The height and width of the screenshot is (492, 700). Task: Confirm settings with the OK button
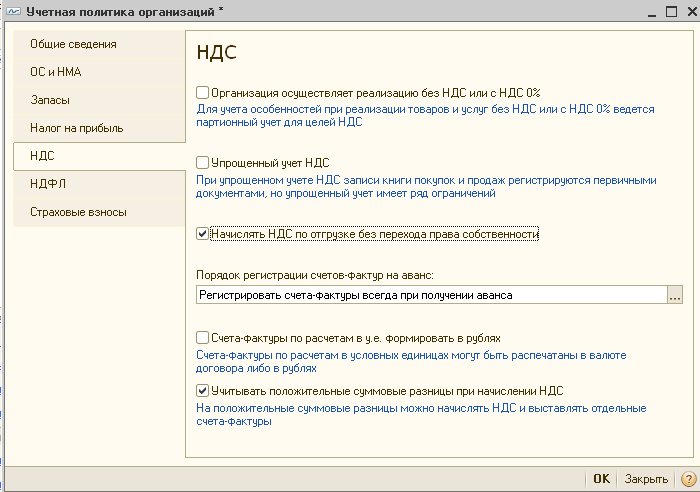(x=601, y=479)
